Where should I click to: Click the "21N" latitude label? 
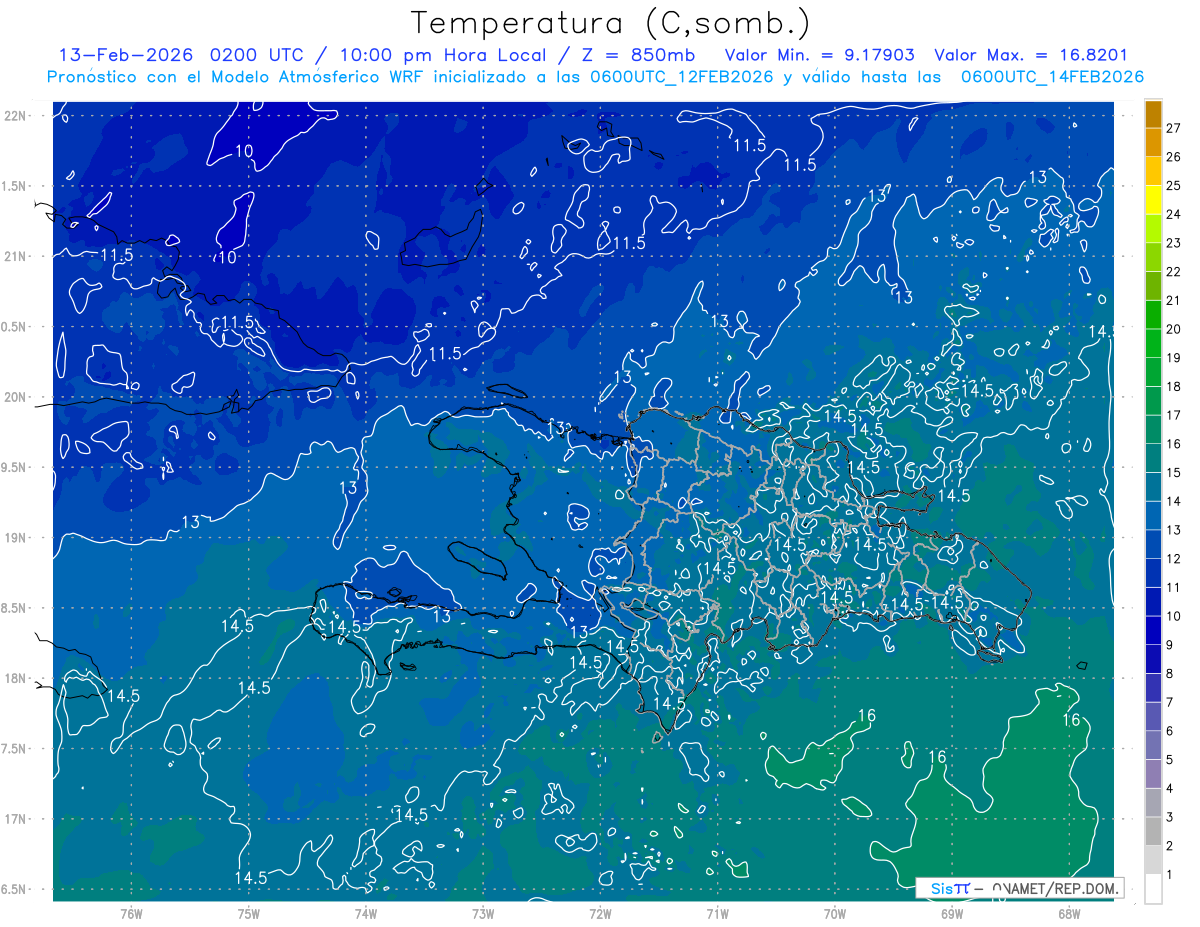tap(16, 256)
